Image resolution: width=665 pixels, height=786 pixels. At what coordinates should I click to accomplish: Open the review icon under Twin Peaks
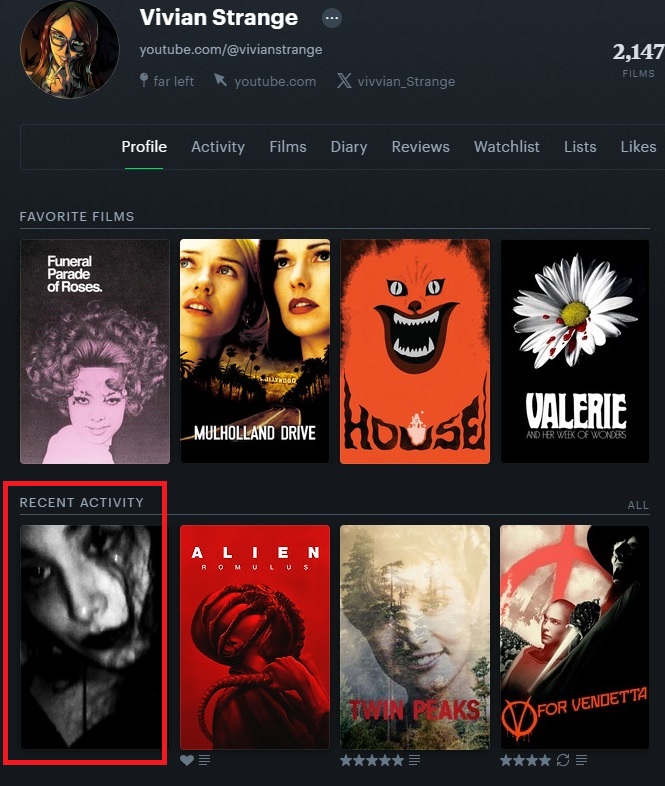[x=414, y=760]
